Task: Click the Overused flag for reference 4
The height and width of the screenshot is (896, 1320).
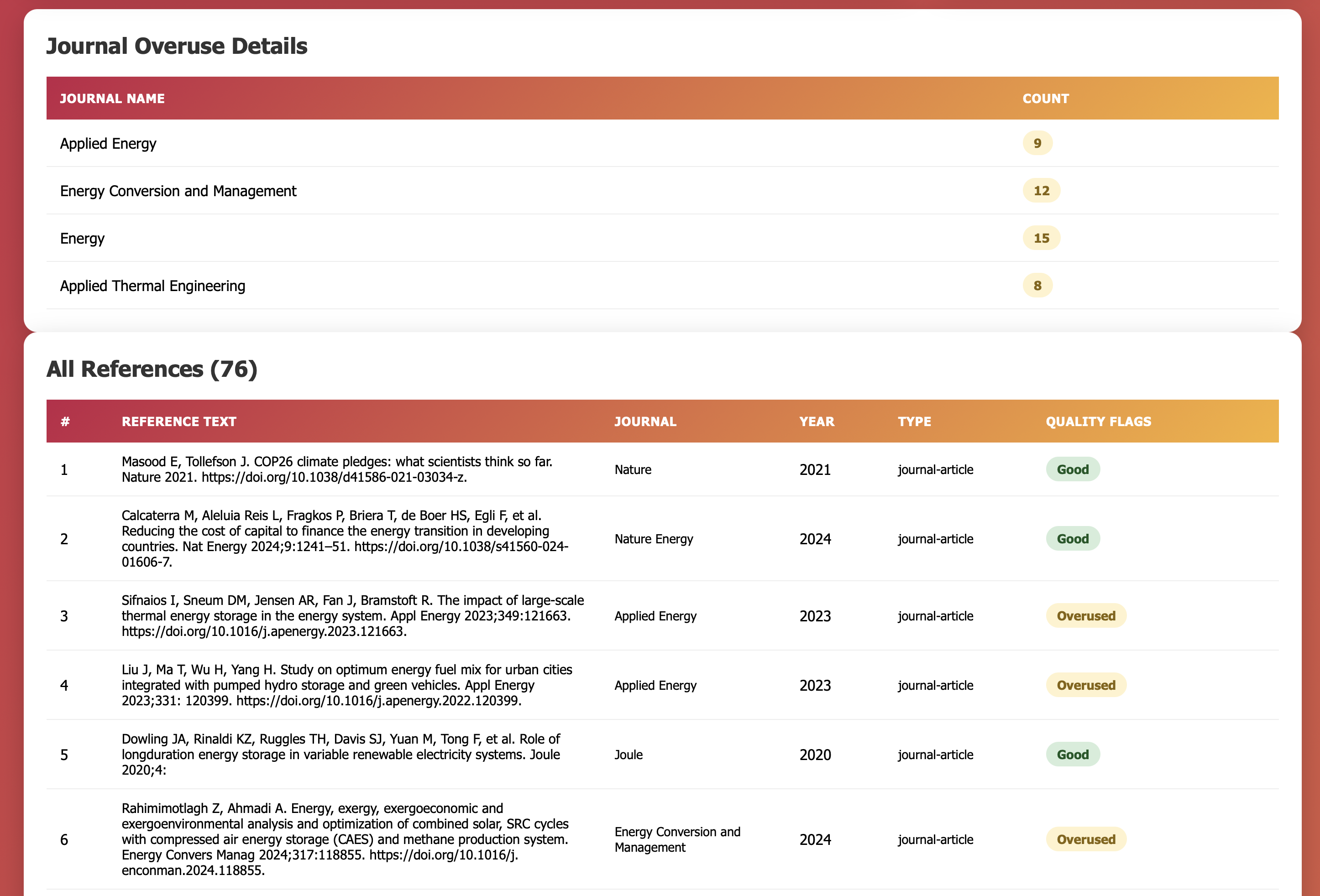Action: [1085, 685]
